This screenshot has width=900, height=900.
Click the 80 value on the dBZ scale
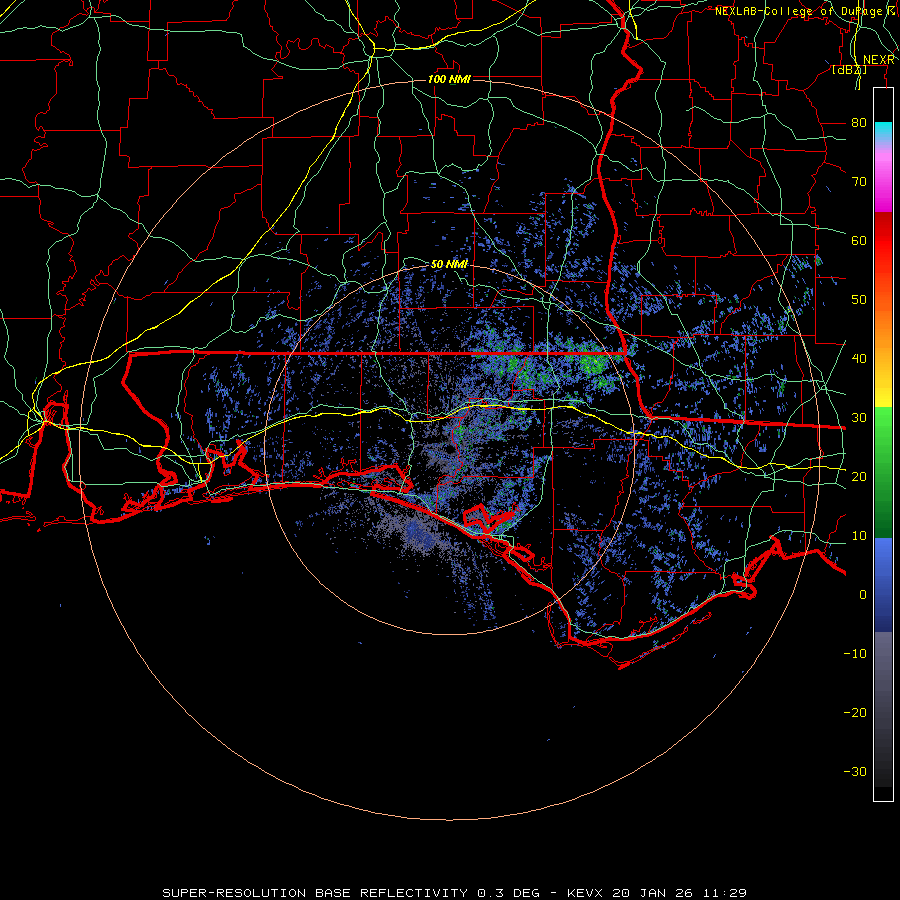[x=859, y=123]
